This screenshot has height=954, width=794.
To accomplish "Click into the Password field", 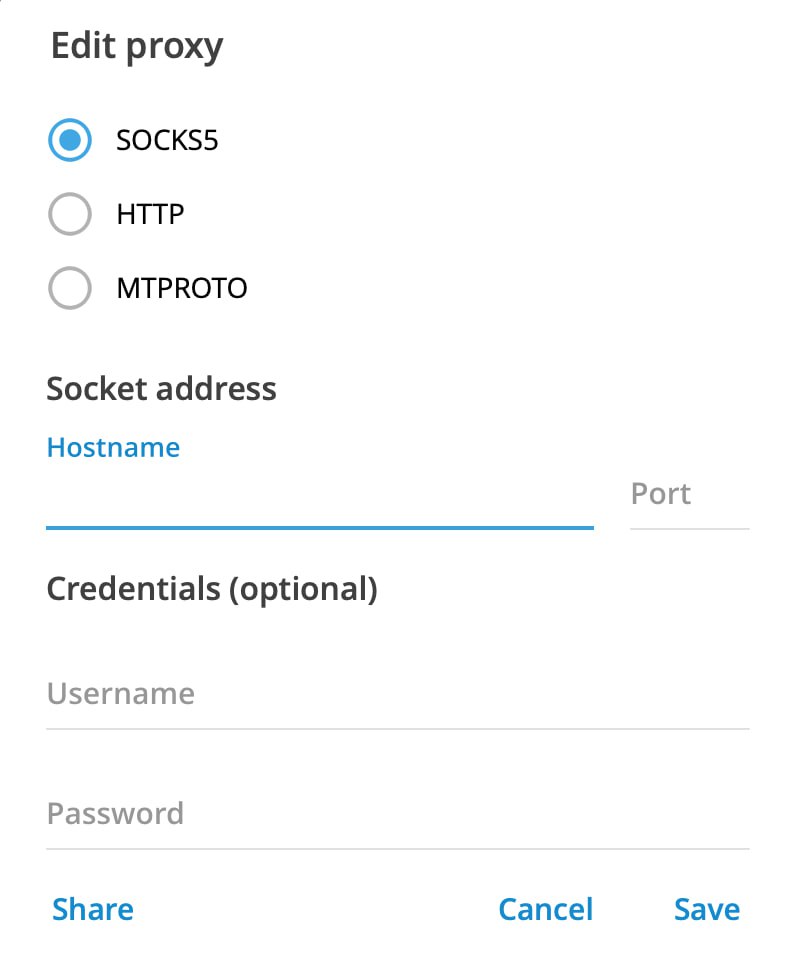I will [397, 813].
